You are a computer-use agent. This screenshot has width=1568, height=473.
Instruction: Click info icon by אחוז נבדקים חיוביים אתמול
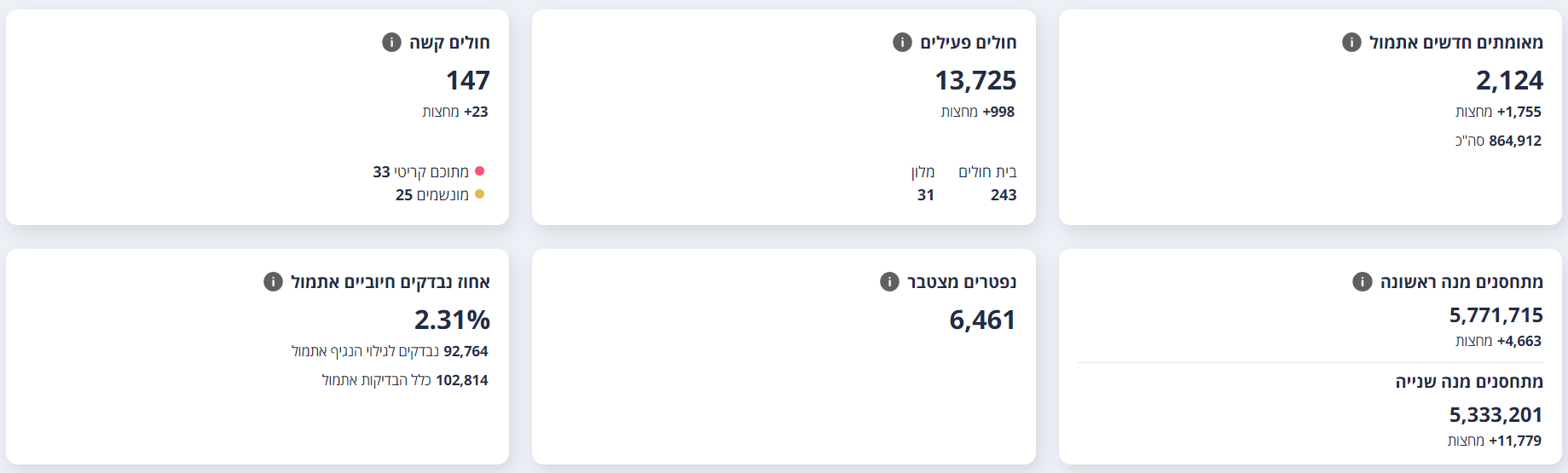click(273, 282)
